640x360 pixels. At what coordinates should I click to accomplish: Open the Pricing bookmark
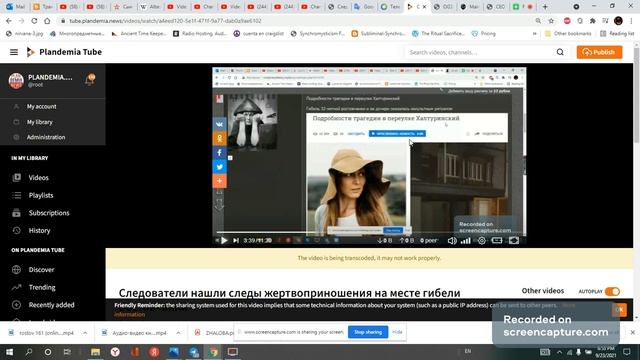coord(484,33)
